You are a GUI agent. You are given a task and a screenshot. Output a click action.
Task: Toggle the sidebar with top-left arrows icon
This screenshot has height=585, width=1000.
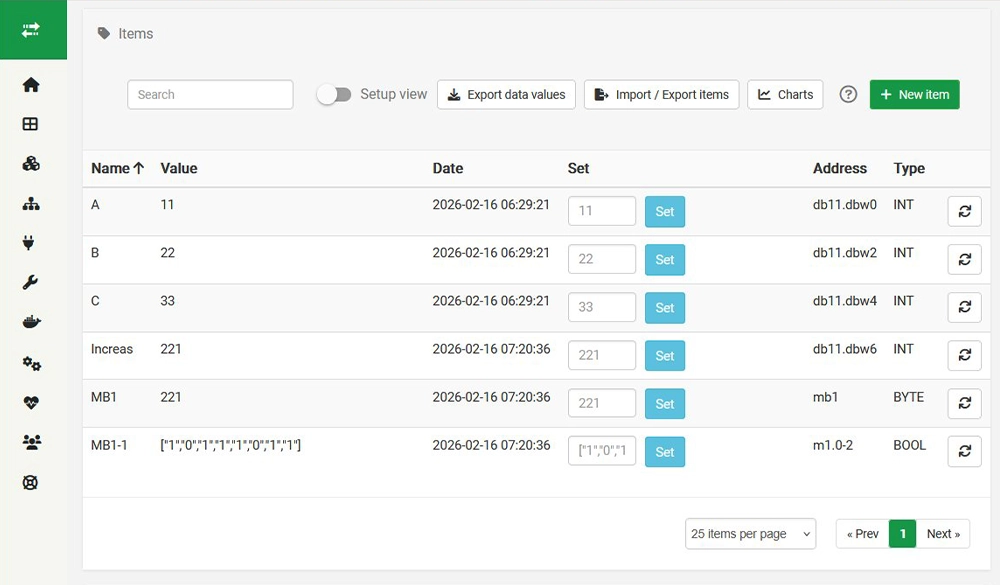click(x=31, y=30)
